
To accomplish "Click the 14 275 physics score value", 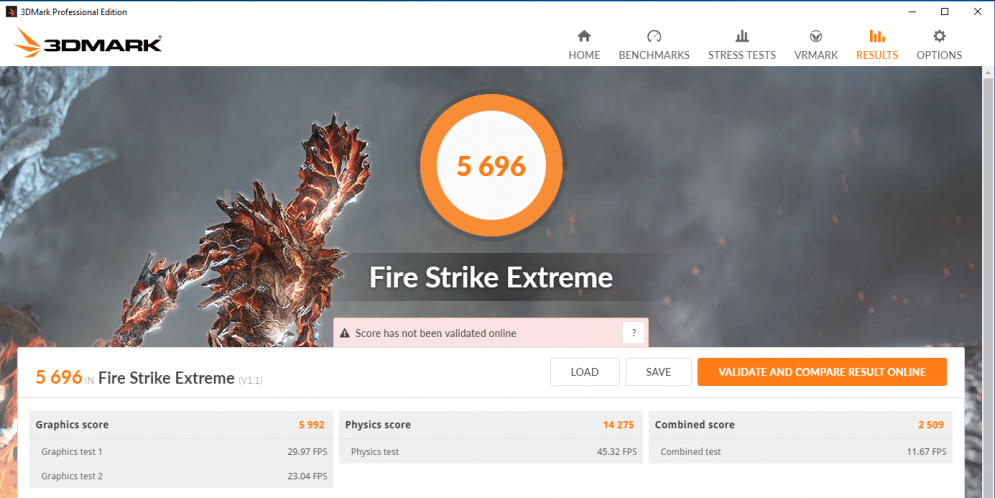I will 618,425.
